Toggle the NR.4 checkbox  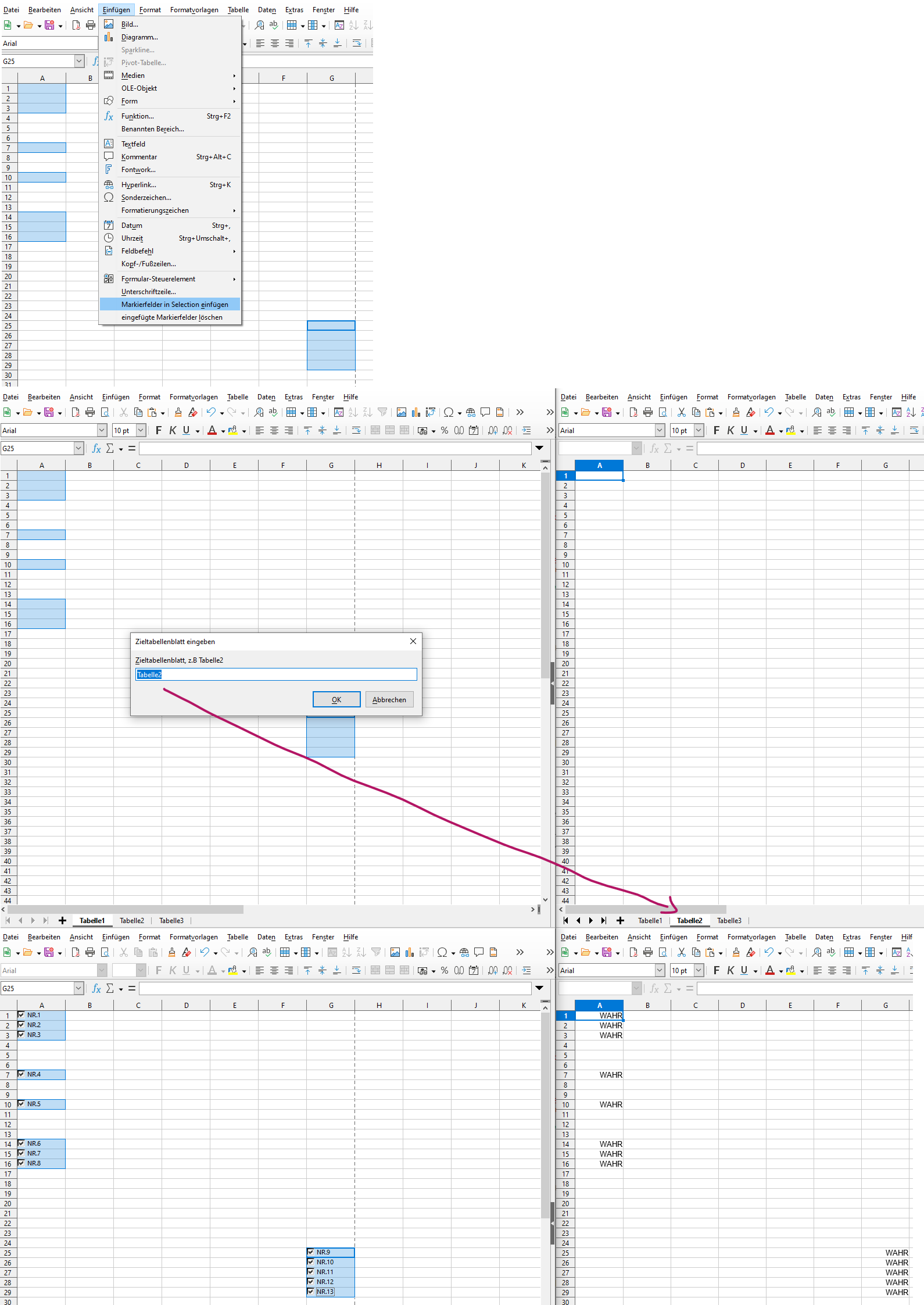[22, 1074]
